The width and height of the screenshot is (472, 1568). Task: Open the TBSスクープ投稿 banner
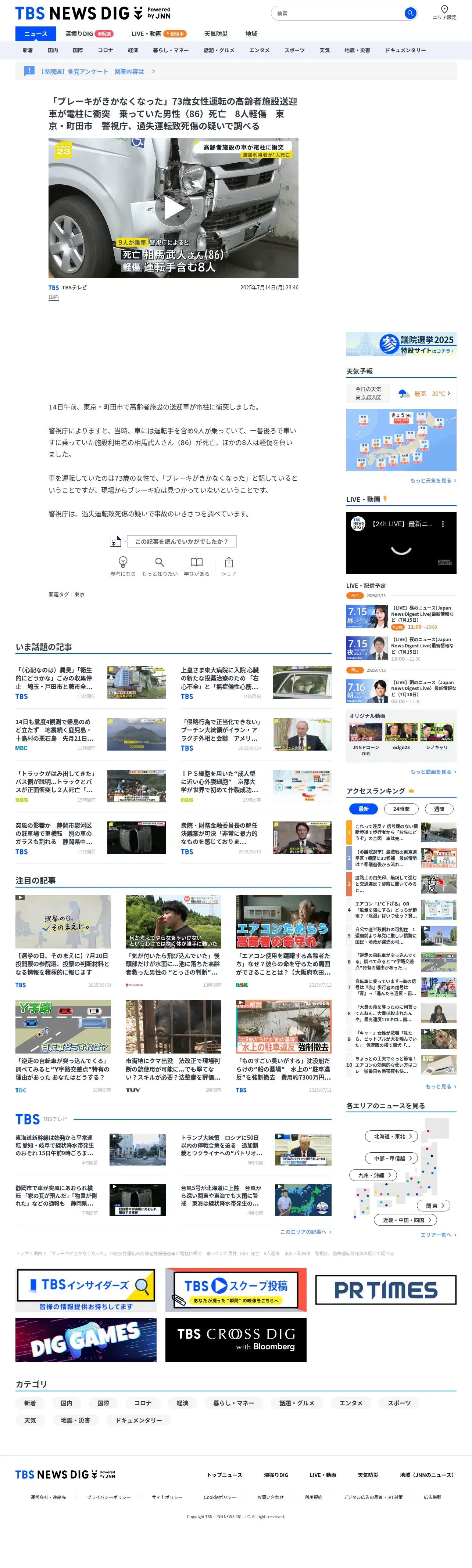(x=236, y=1290)
